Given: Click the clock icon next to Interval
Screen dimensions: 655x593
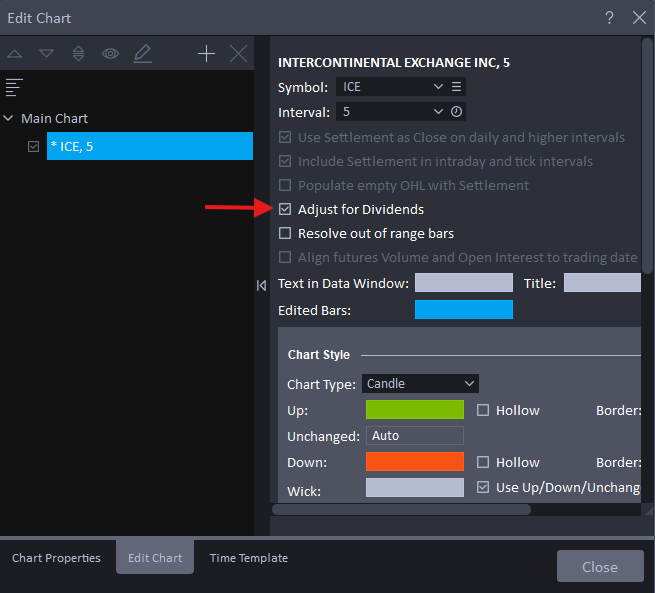Looking at the screenshot, I should [x=457, y=112].
